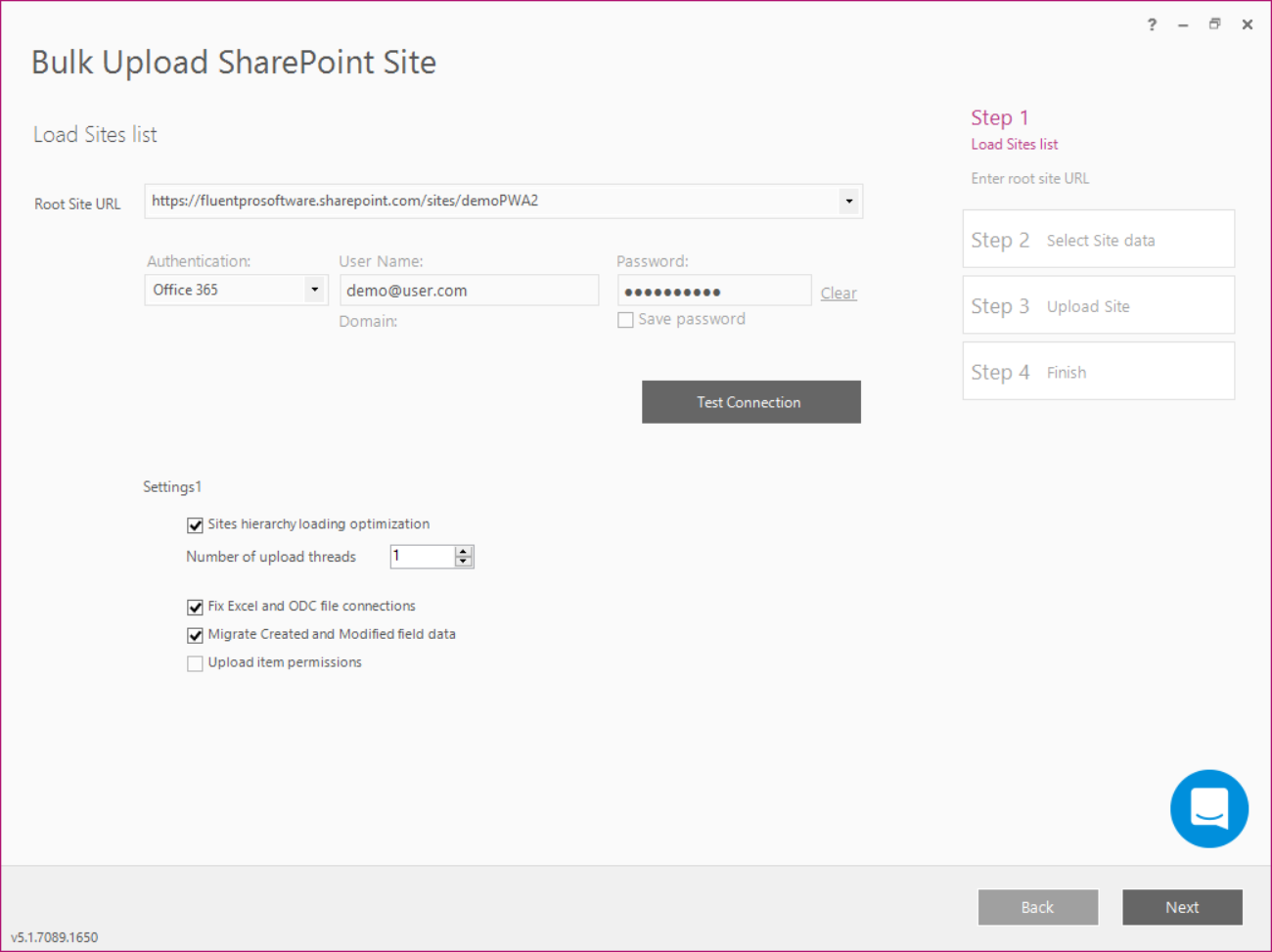Screen dimensions: 1272x952
Task: Increase number of upload threads
Action: [464, 551]
